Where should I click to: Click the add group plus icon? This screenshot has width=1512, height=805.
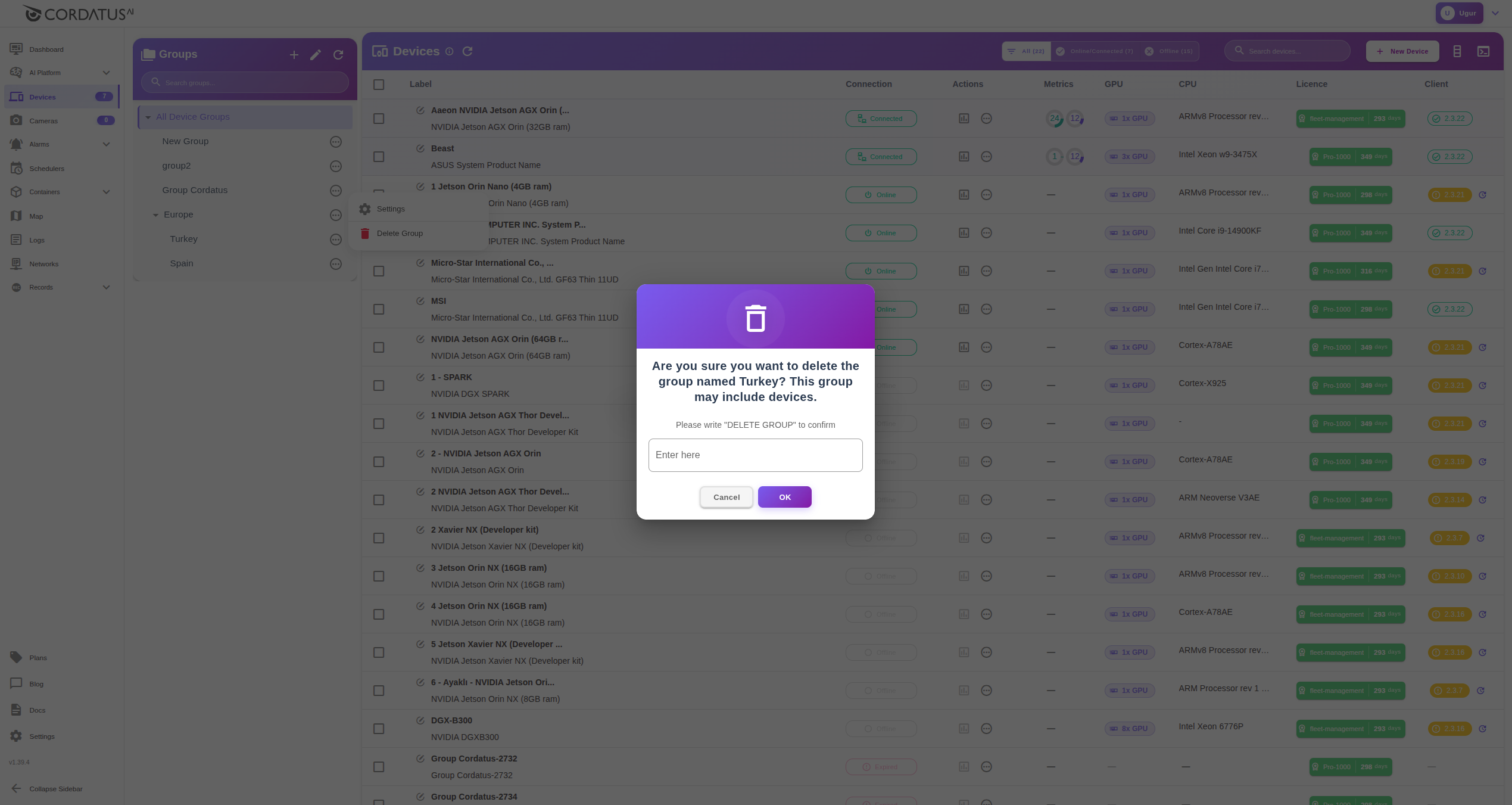pyautogui.click(x=294, y=55)
